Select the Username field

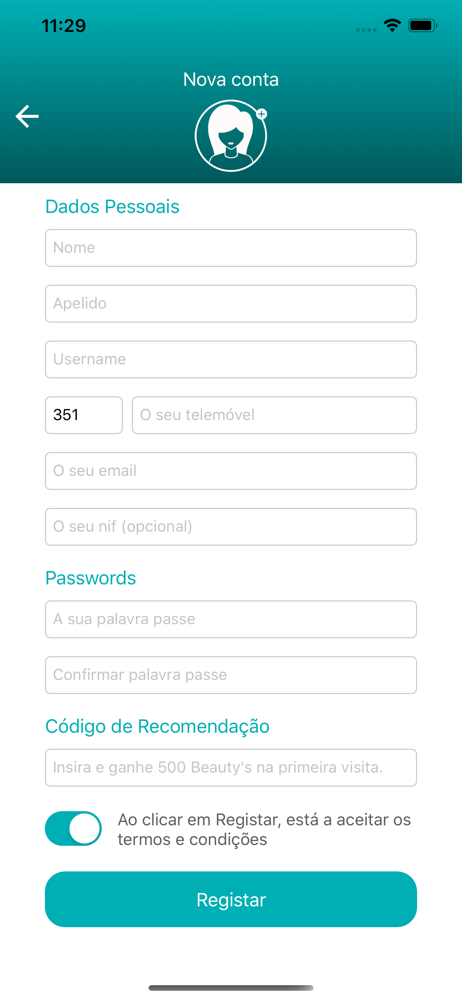(231, 359)
